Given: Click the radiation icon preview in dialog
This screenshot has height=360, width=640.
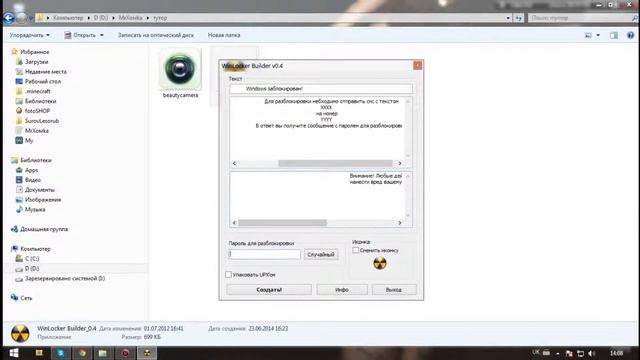Looking at the screenshot, I should click(380, 263).
